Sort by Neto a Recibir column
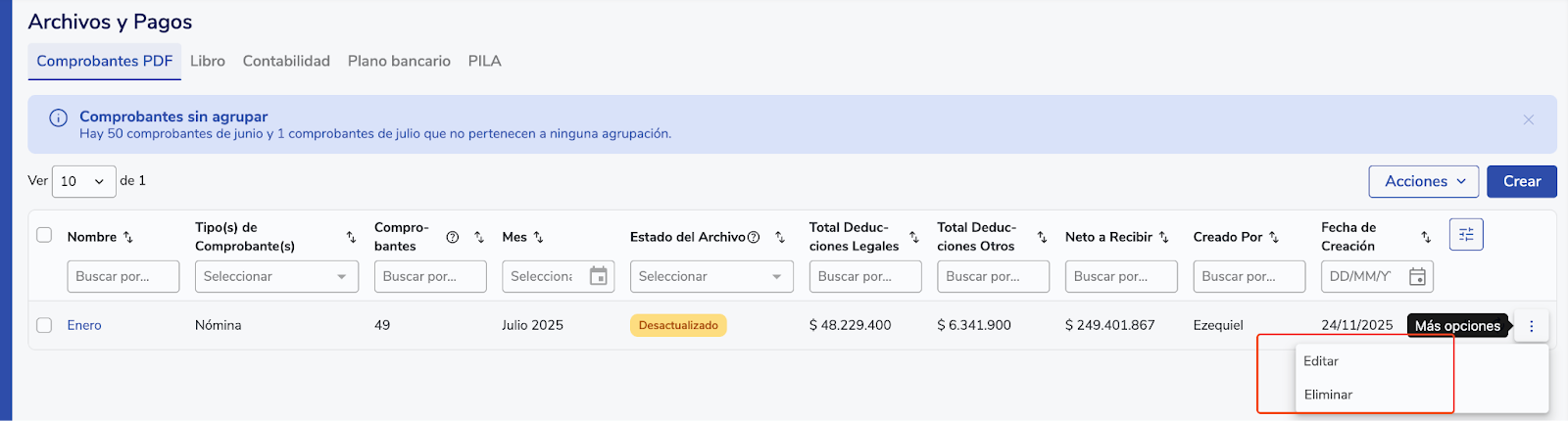The width and height of the screenshot is (1568, 421). point(1163,237)
